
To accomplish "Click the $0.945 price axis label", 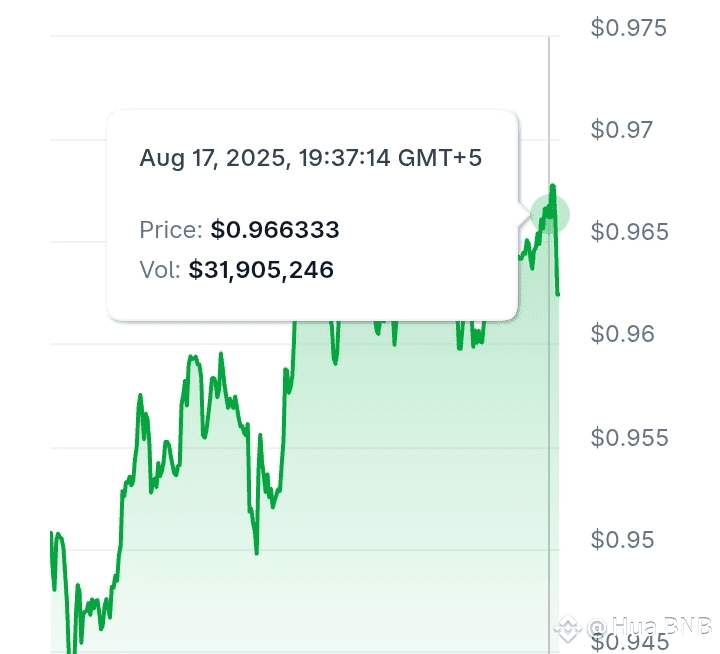I will (629, 642).
